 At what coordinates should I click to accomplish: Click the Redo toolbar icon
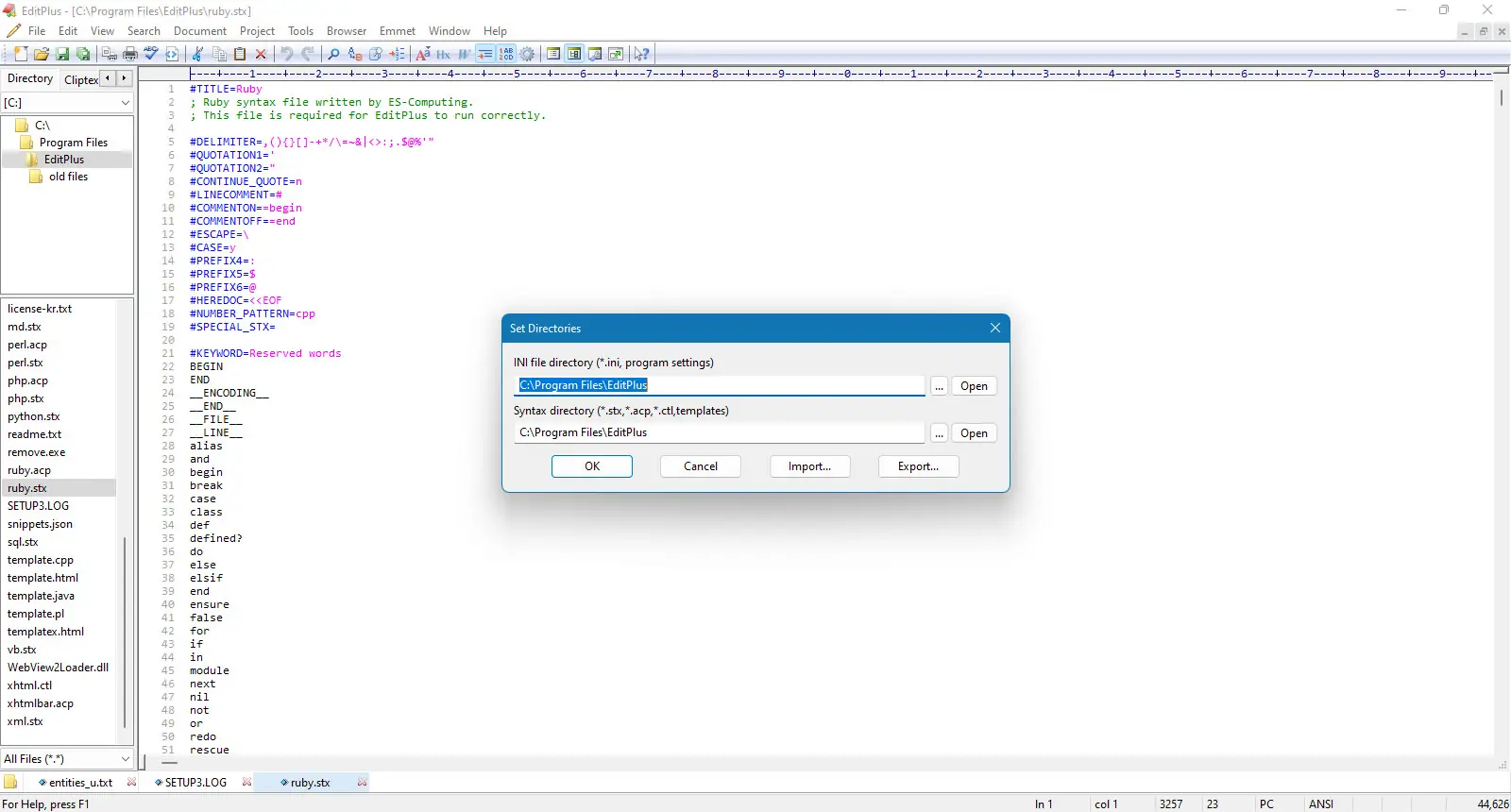click(308, 54)
